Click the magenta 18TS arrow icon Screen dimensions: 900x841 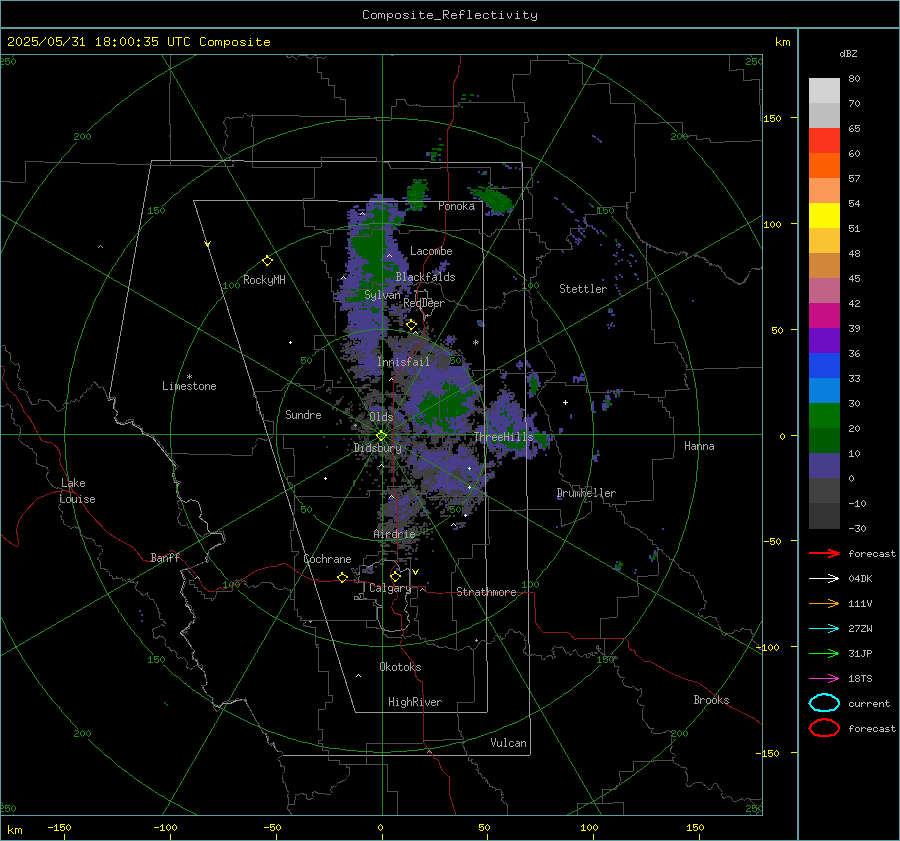pyautogui.click(x=824, y=679)
